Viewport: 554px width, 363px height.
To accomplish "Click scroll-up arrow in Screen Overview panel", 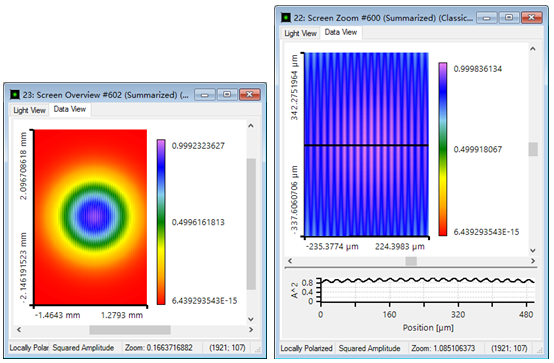I will pyautogui.click(x=251, y=126).
